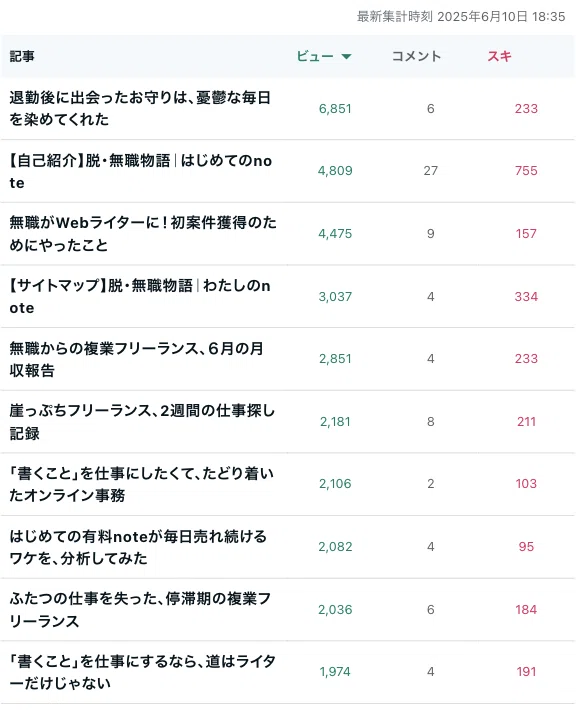Screen dimensions: 576x710
Task: Open article ふたつの仕事を失った、停滞期
Action: (140, 609)
